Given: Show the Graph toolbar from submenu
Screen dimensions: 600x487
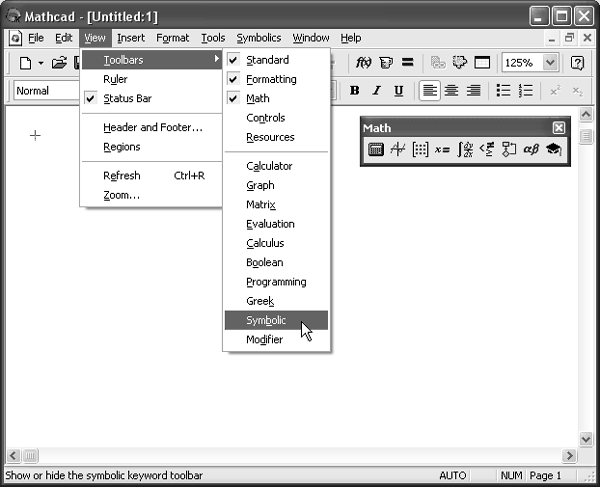Looking at the screenshot, I should 276,185.
